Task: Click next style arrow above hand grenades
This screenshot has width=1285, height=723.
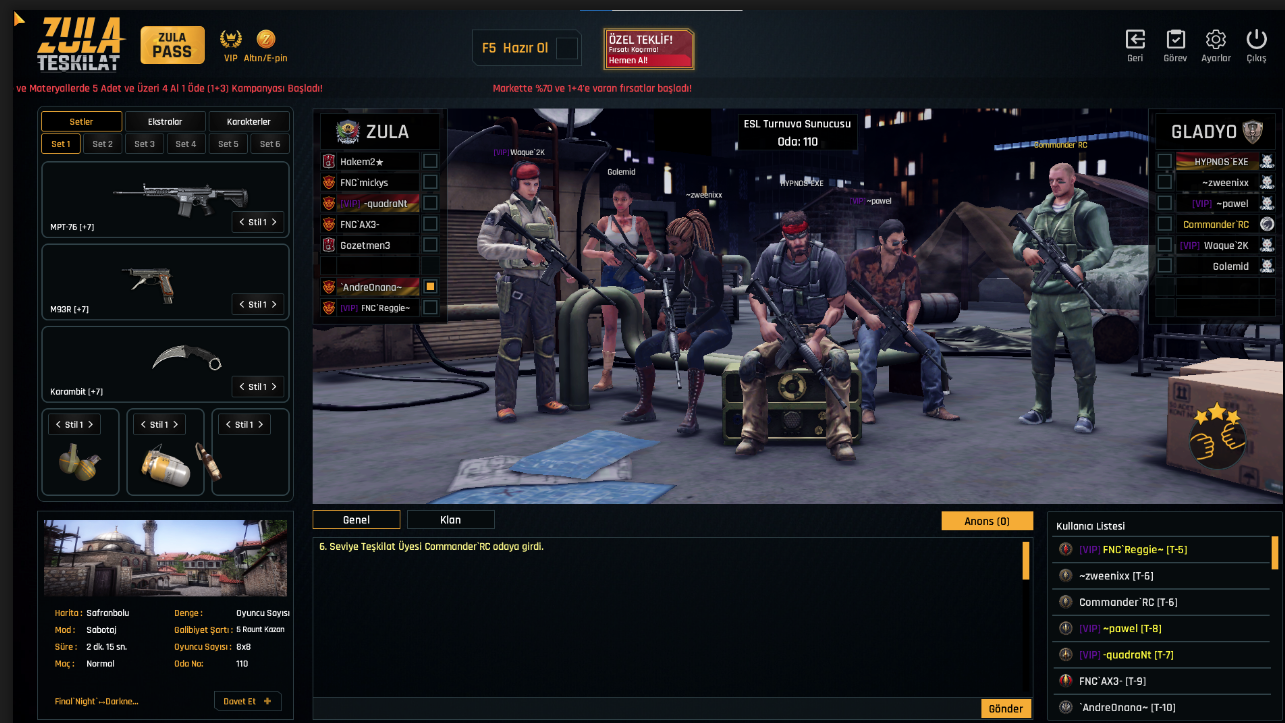Action: point(91,425)
